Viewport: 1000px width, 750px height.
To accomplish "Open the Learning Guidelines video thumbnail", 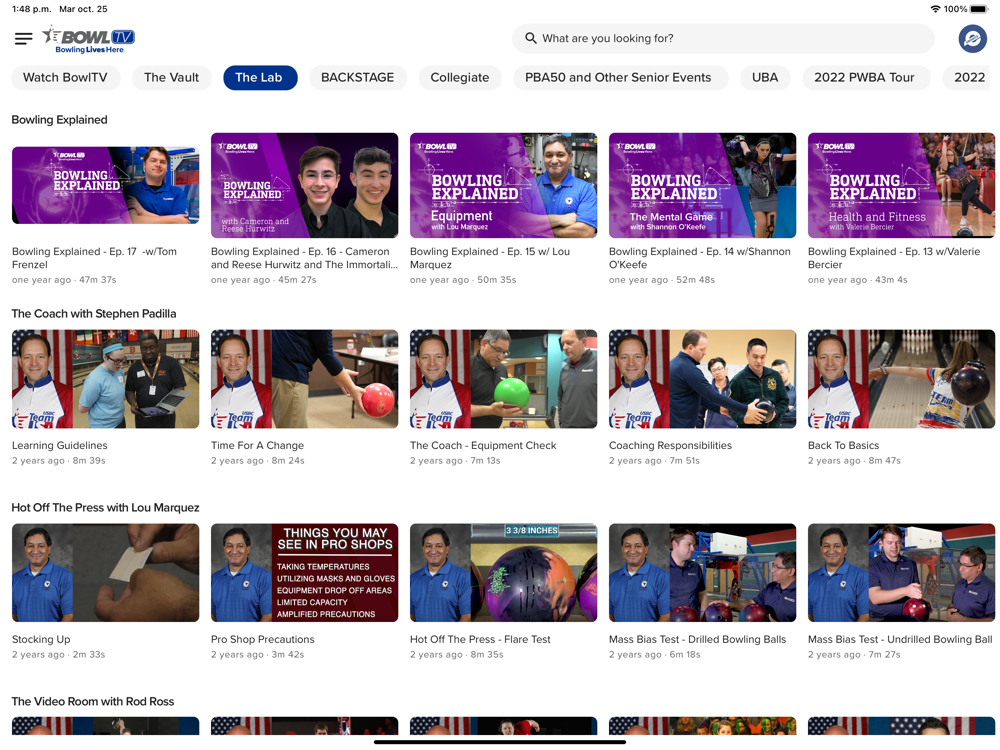I will (x=105, y=379).
